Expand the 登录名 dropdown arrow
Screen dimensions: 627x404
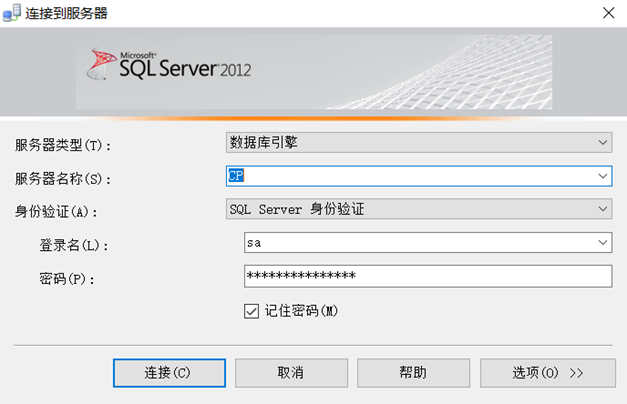pos(603,243)
